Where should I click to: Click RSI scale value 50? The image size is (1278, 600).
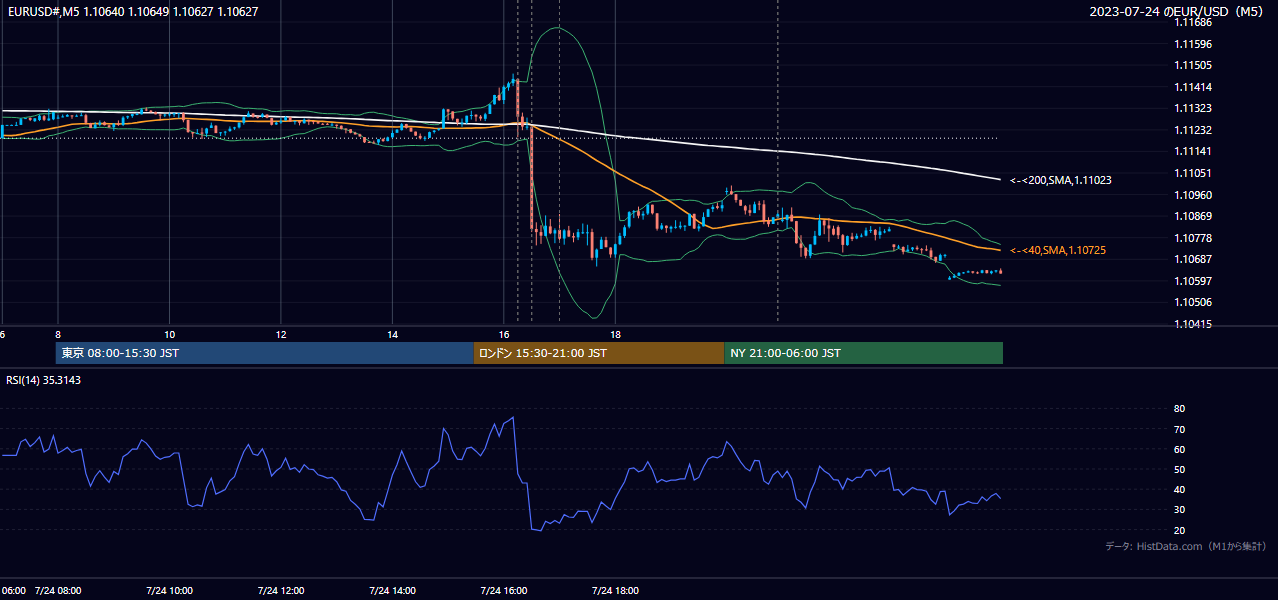1179,469
